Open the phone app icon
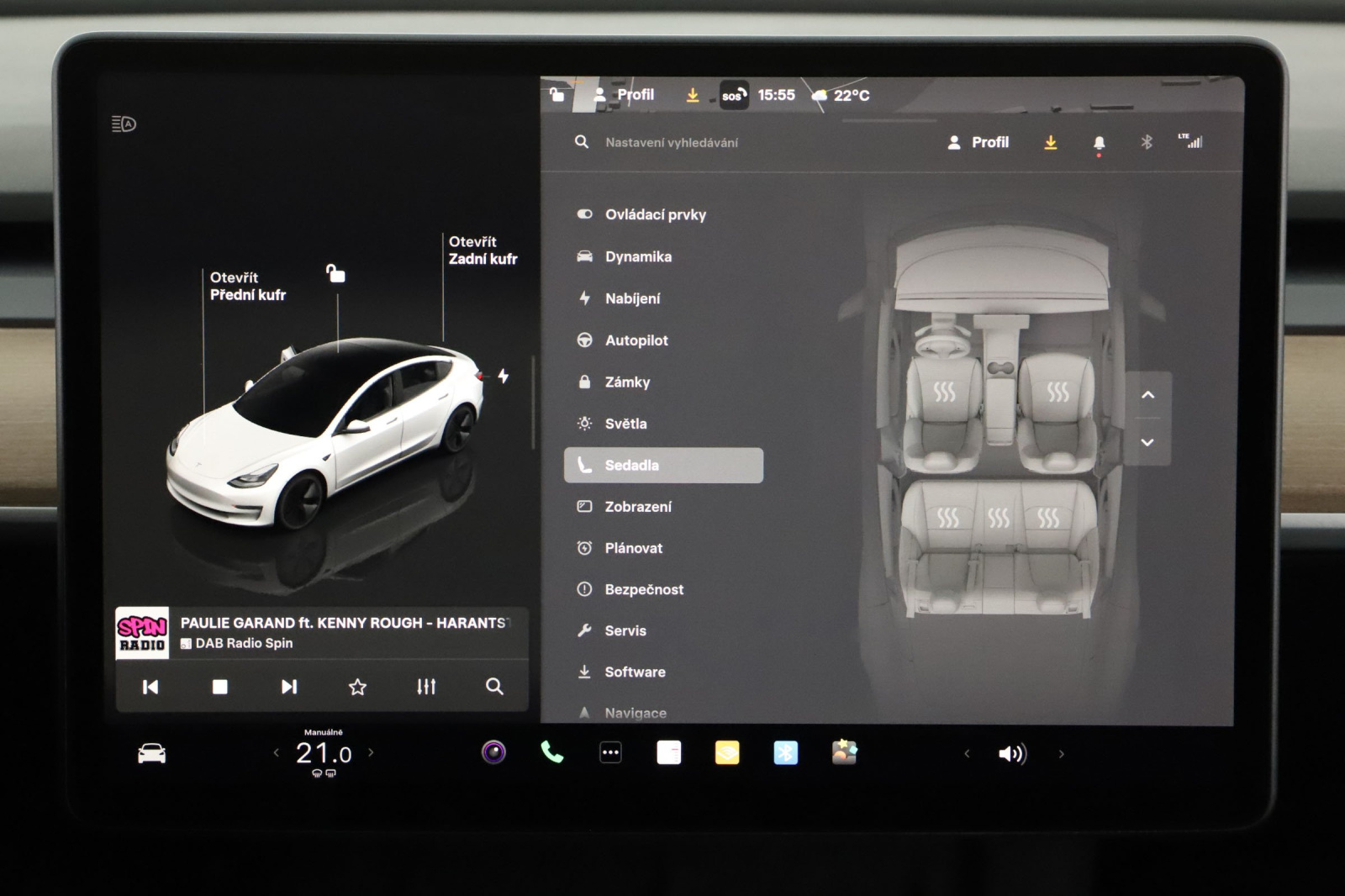The image size is (1345, 896). (x=551, y=753)
